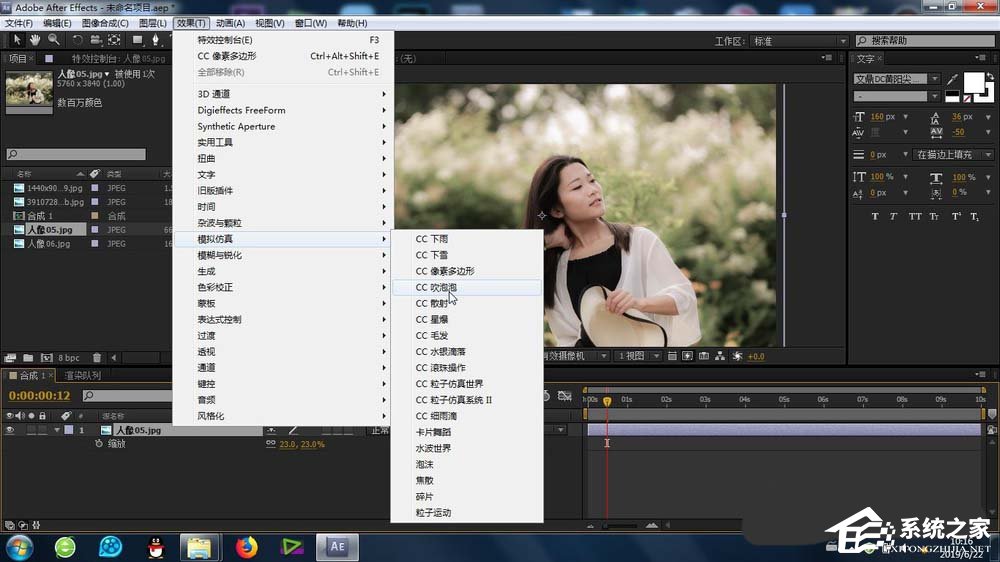This screenshot has width=1000, height=562.
Task: Toggle the eye visibility of layer 人像05.jpg
Action: [11, 430]
